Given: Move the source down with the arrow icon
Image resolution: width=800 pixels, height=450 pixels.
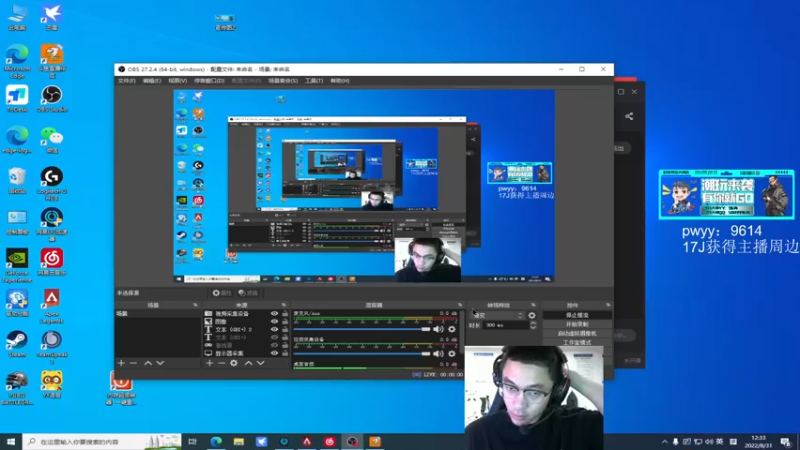Looking at the screenshot, I should [261, 363].
